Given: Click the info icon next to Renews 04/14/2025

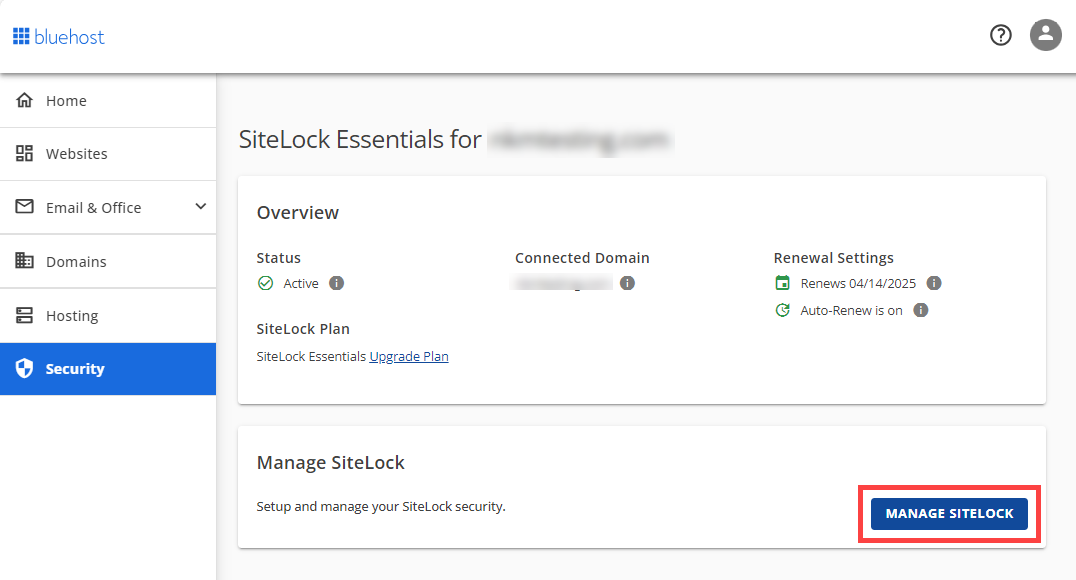Looking at the screenshot, I should click(934, 283).
